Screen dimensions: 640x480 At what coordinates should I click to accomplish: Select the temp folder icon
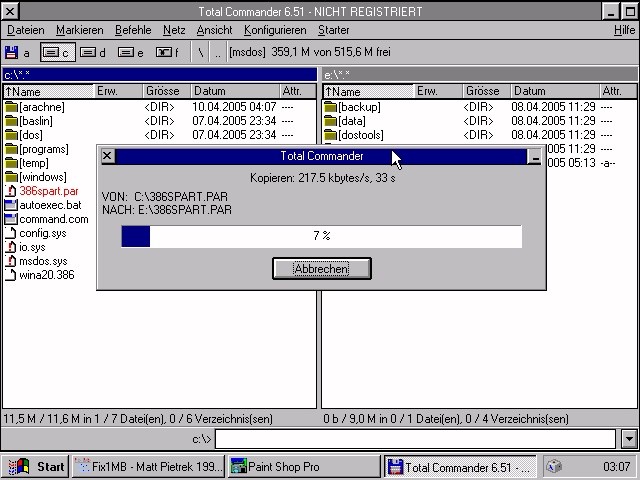click(x=11, y=163)
